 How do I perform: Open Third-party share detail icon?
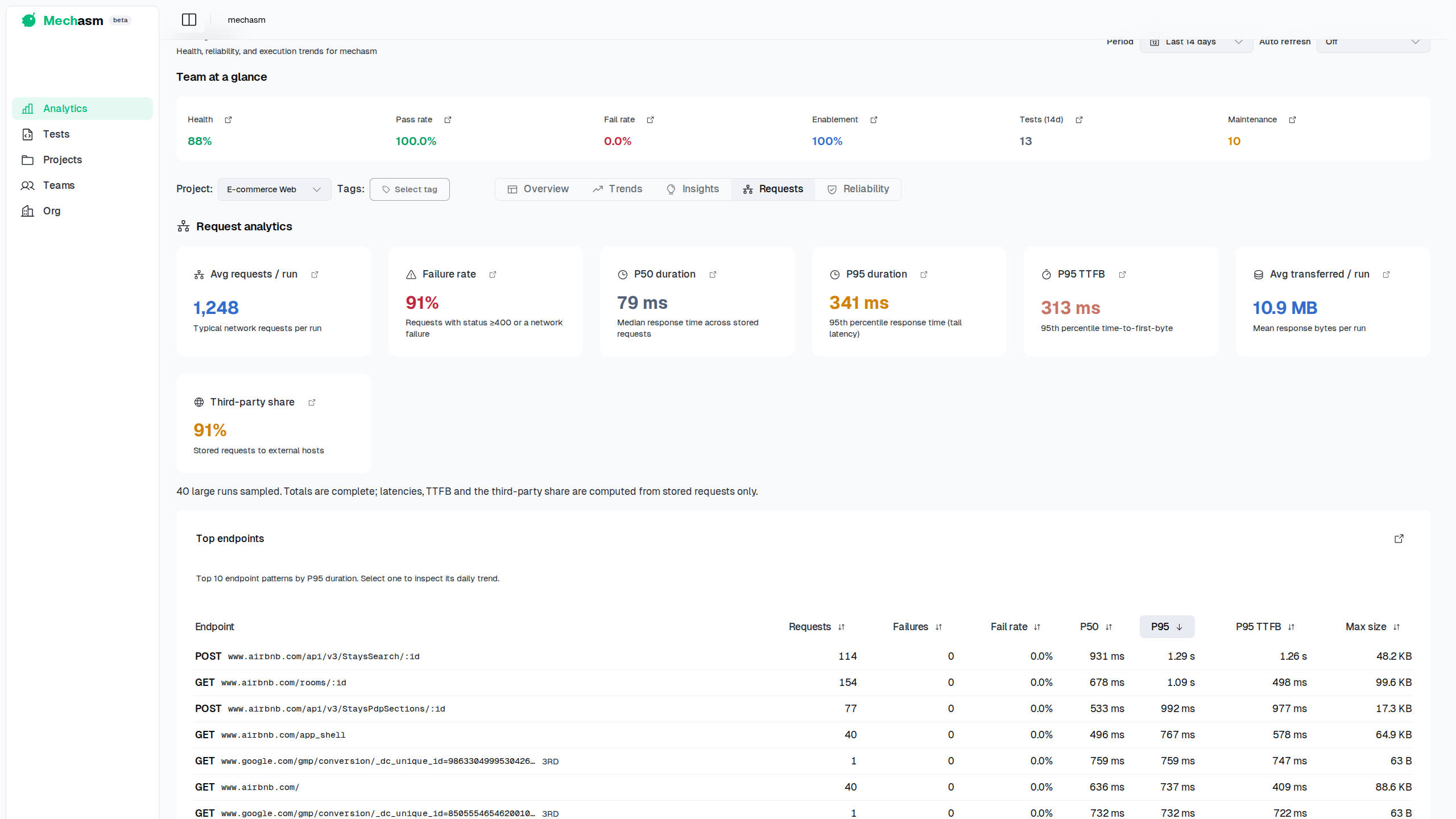312,402
